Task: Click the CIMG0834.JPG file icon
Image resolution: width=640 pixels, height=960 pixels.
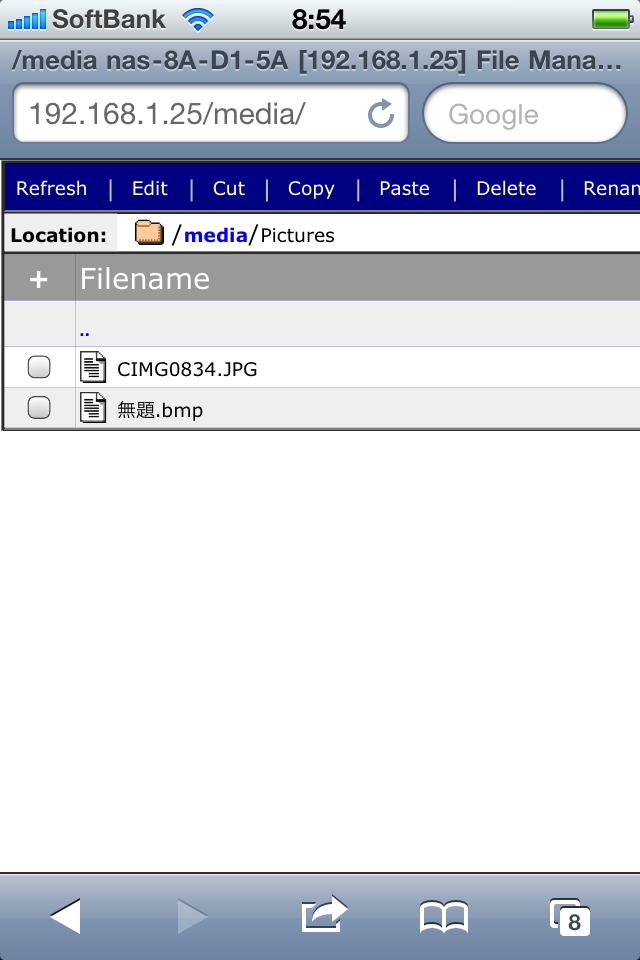Action: tap(93, 368)
